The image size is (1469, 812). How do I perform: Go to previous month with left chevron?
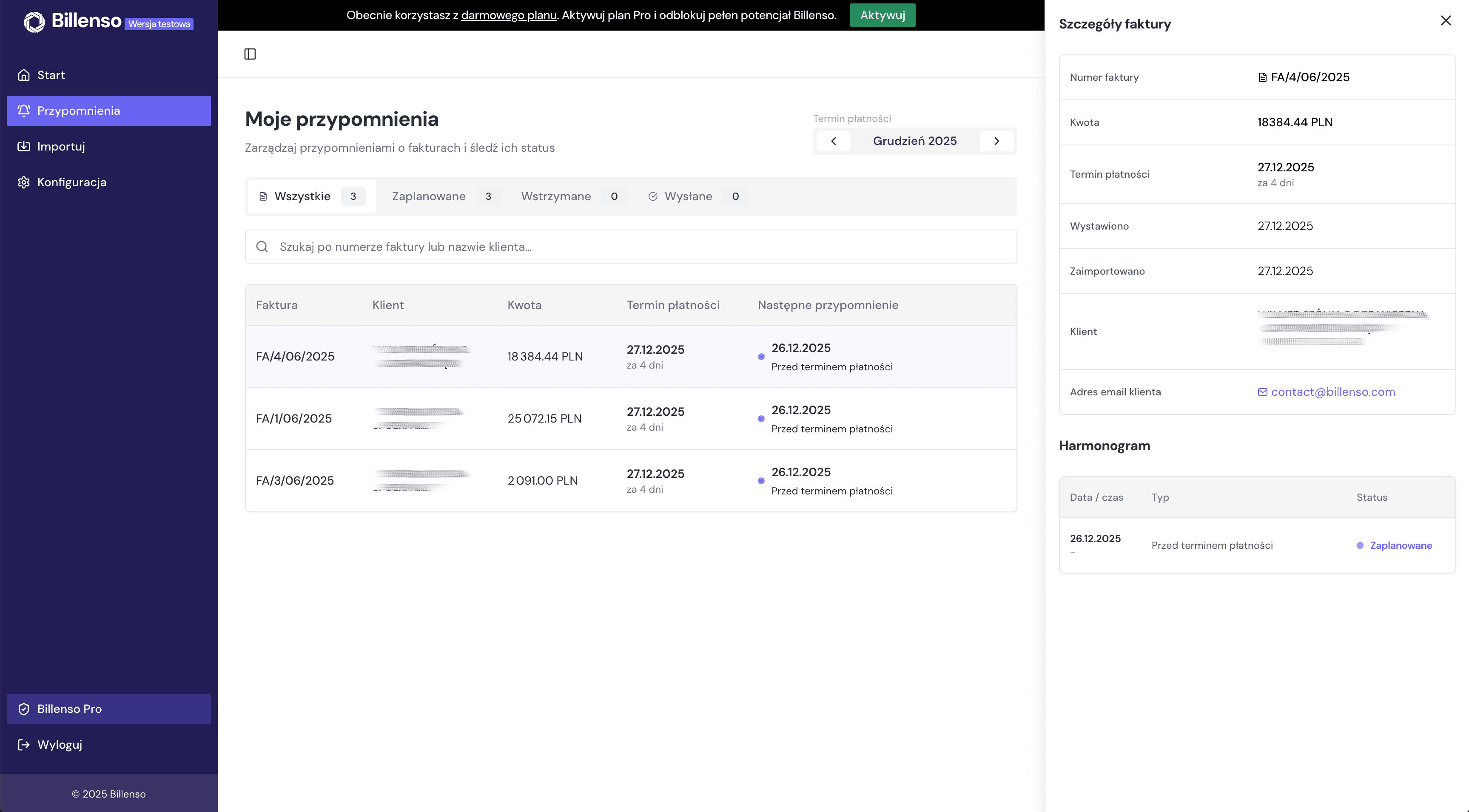click(x=833, y=142)
